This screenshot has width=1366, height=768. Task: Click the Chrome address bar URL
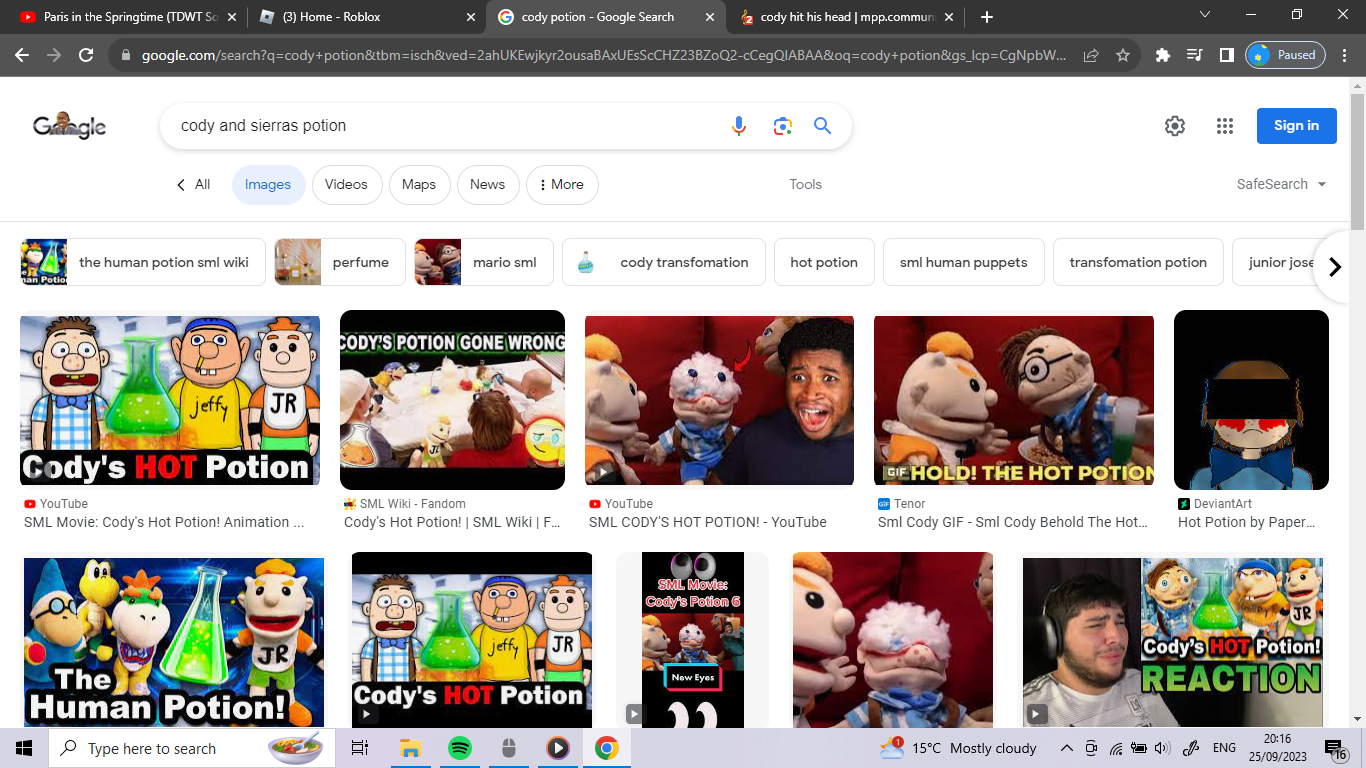(x=604, y=56)
